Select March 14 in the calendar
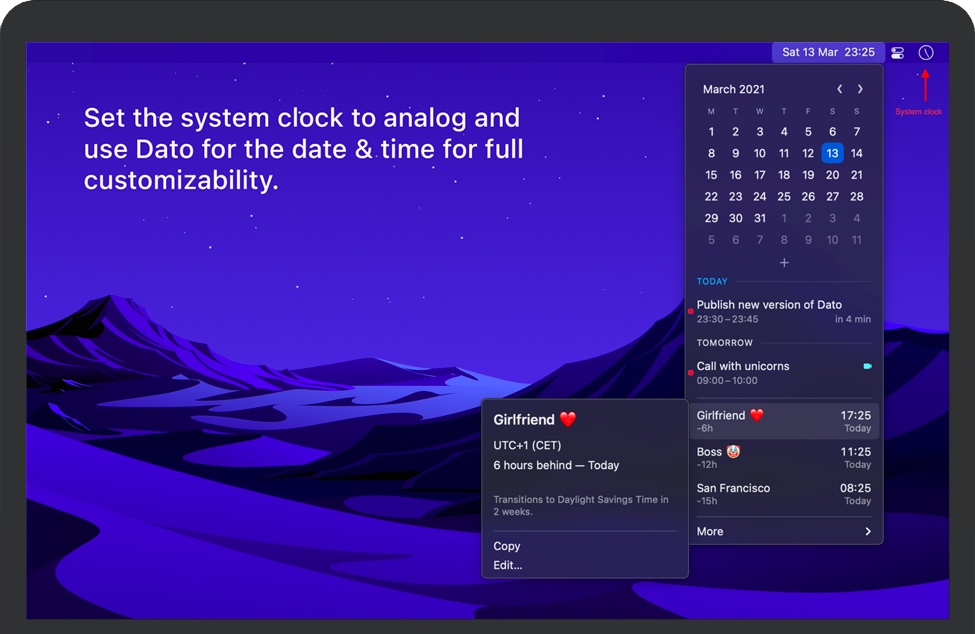Screen dimensions: 975x634 856,153
